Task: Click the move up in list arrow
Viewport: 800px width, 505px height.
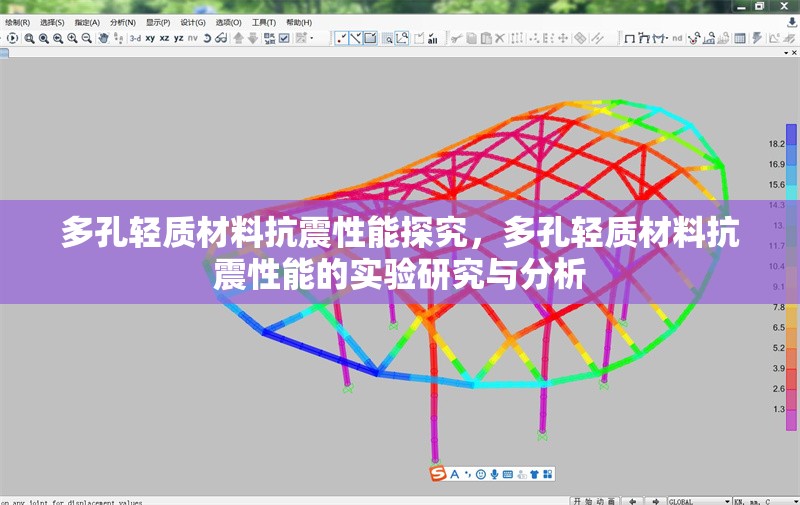Action: pyautogui.click(x=238, y=38)
